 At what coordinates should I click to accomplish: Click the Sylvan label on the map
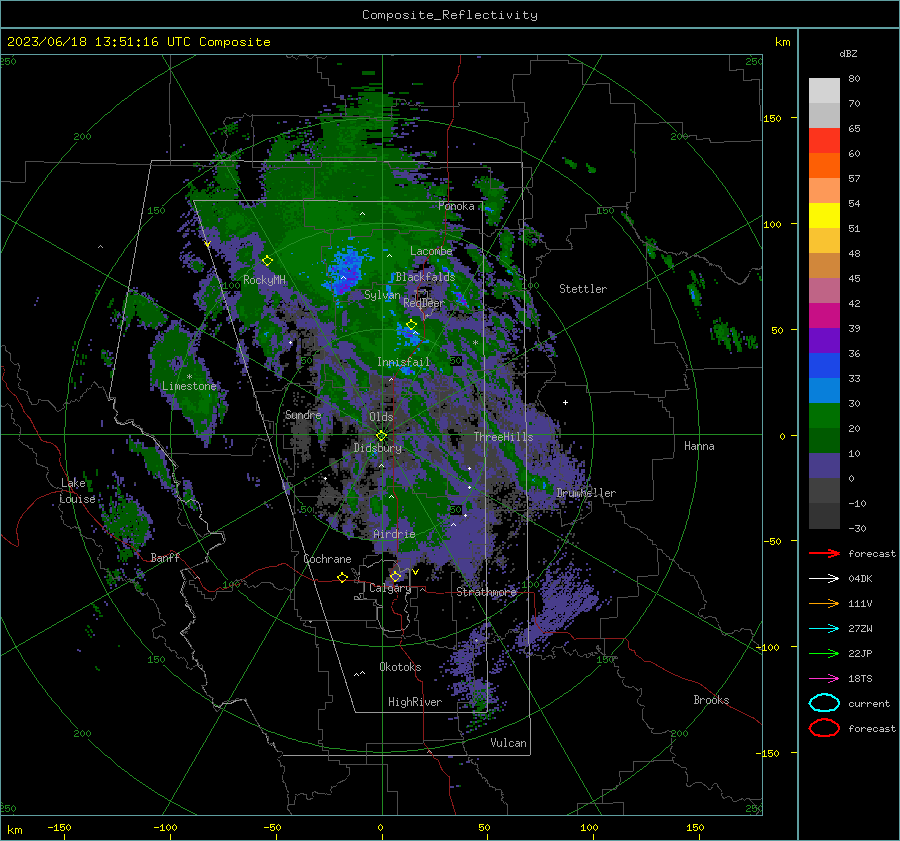(x=382, y=296)
